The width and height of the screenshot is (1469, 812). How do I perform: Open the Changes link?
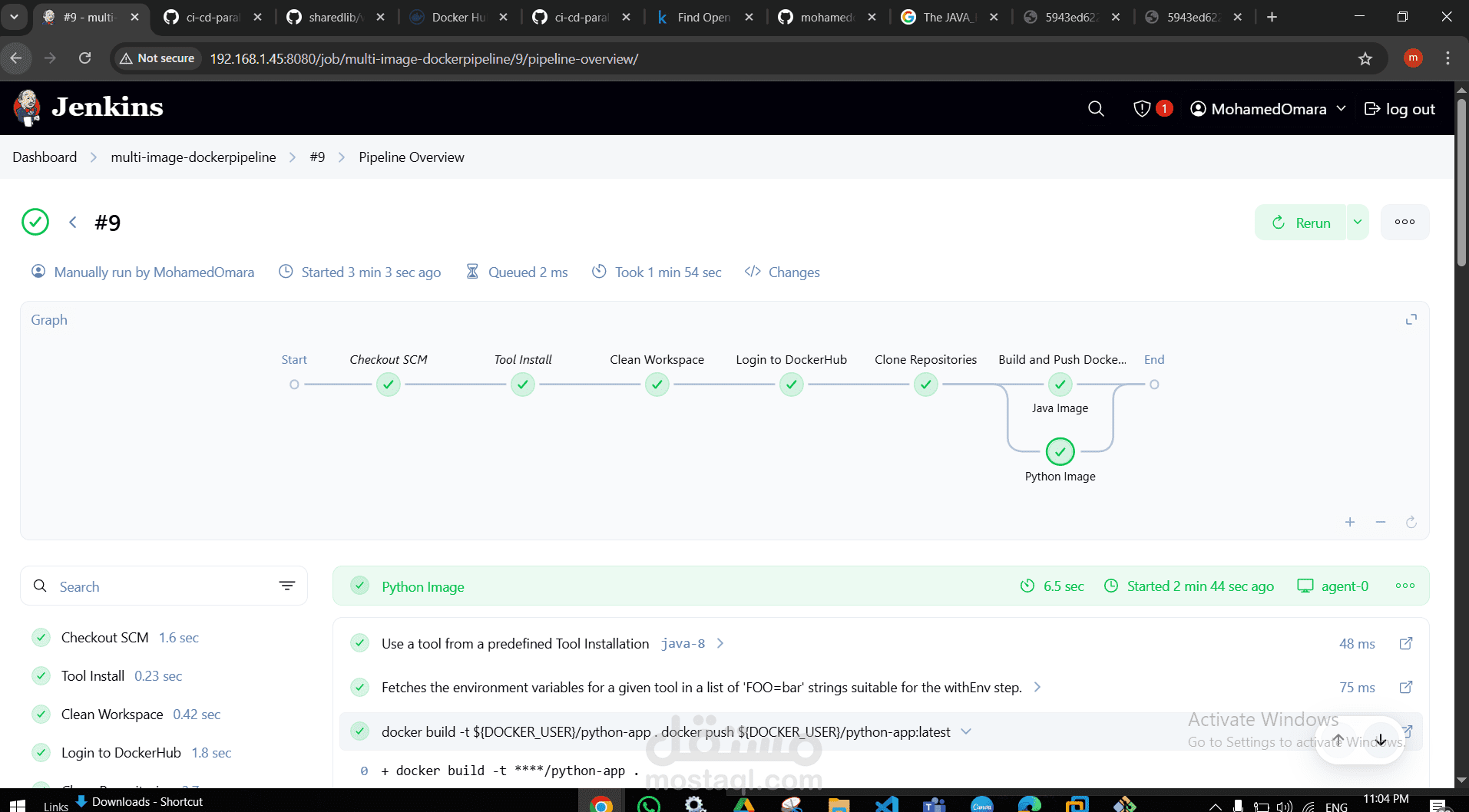(782, 272)
